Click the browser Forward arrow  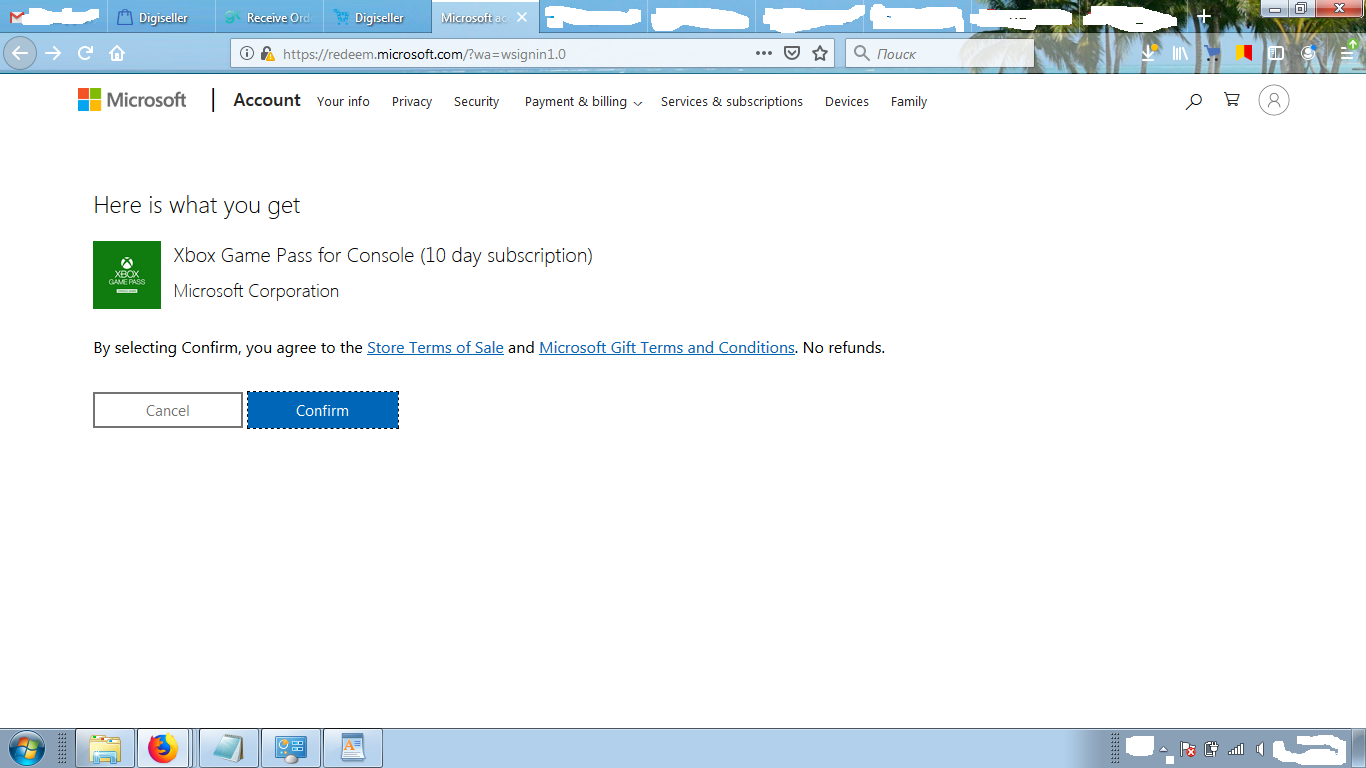(x=54, y=54)
